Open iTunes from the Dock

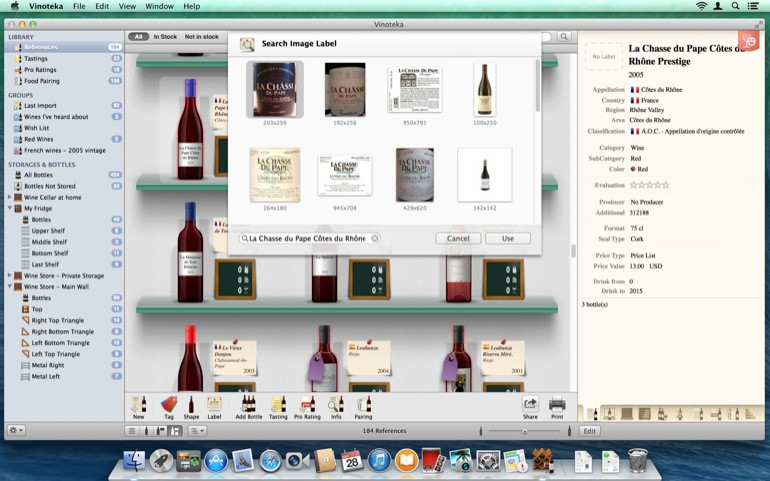[x=379, y=461]
